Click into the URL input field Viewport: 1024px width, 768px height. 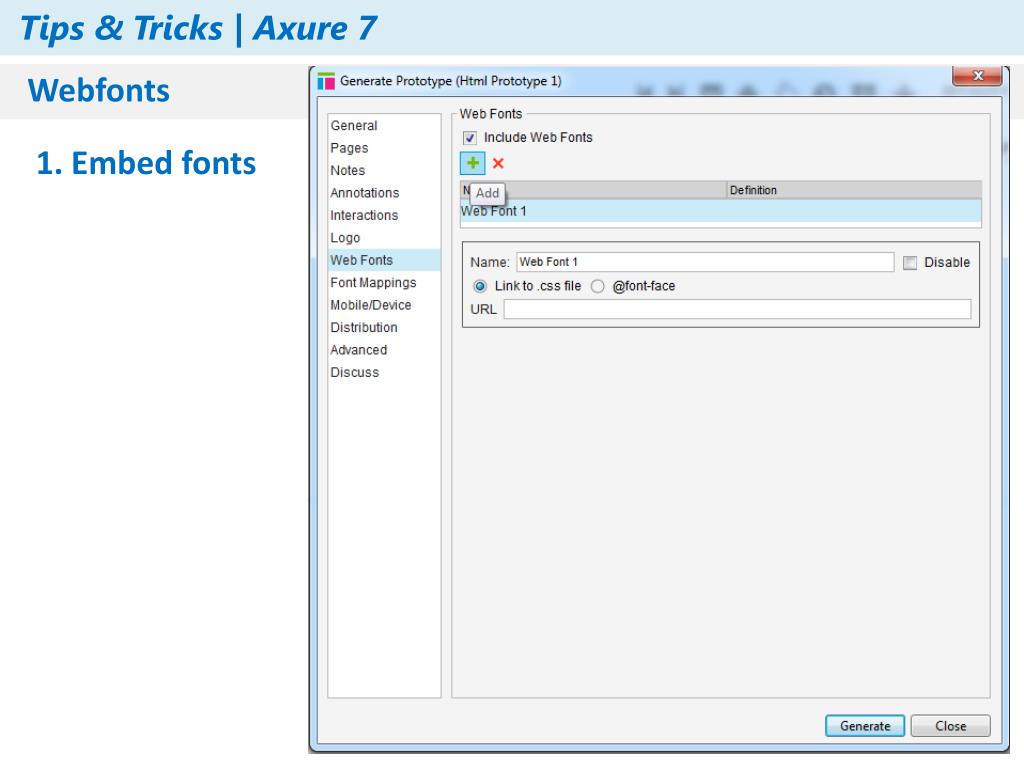click(x=737, y=309)
